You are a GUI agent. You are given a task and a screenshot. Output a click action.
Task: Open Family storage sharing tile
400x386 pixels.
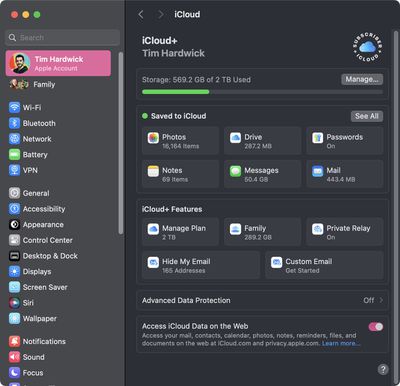262,232
